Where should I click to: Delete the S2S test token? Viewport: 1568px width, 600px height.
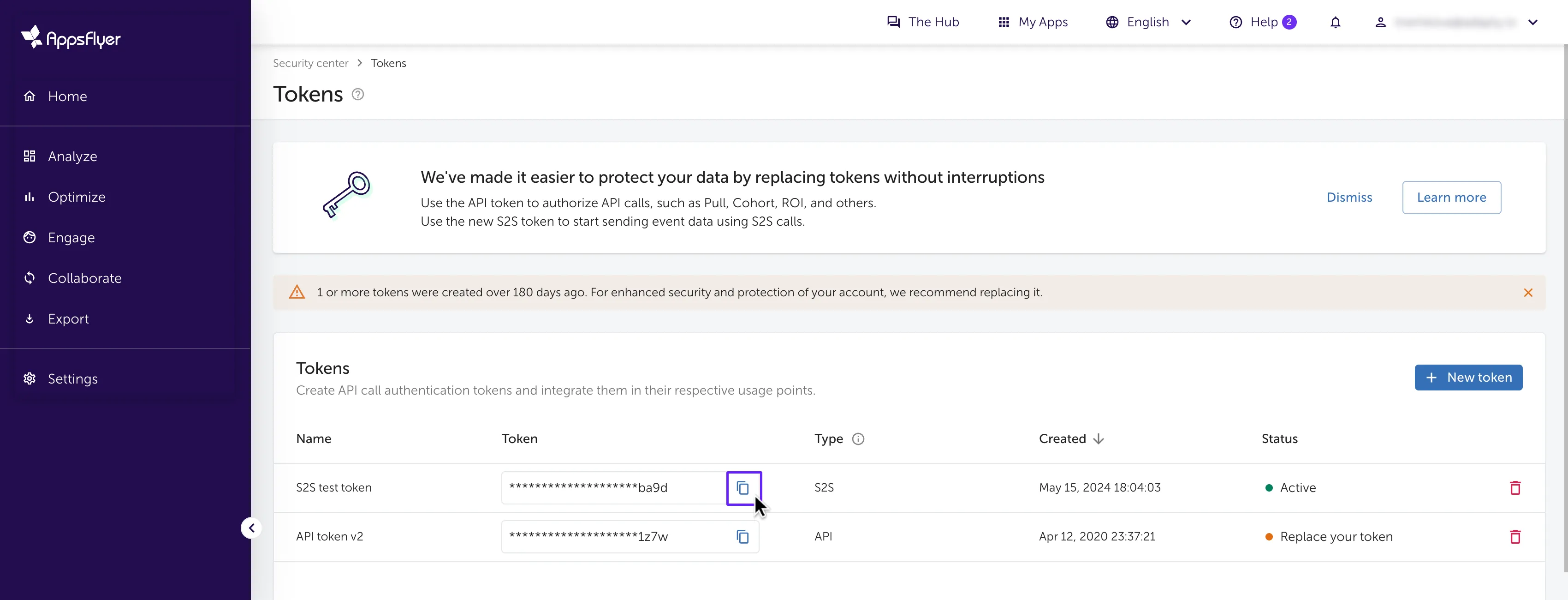click(1515, 488)
